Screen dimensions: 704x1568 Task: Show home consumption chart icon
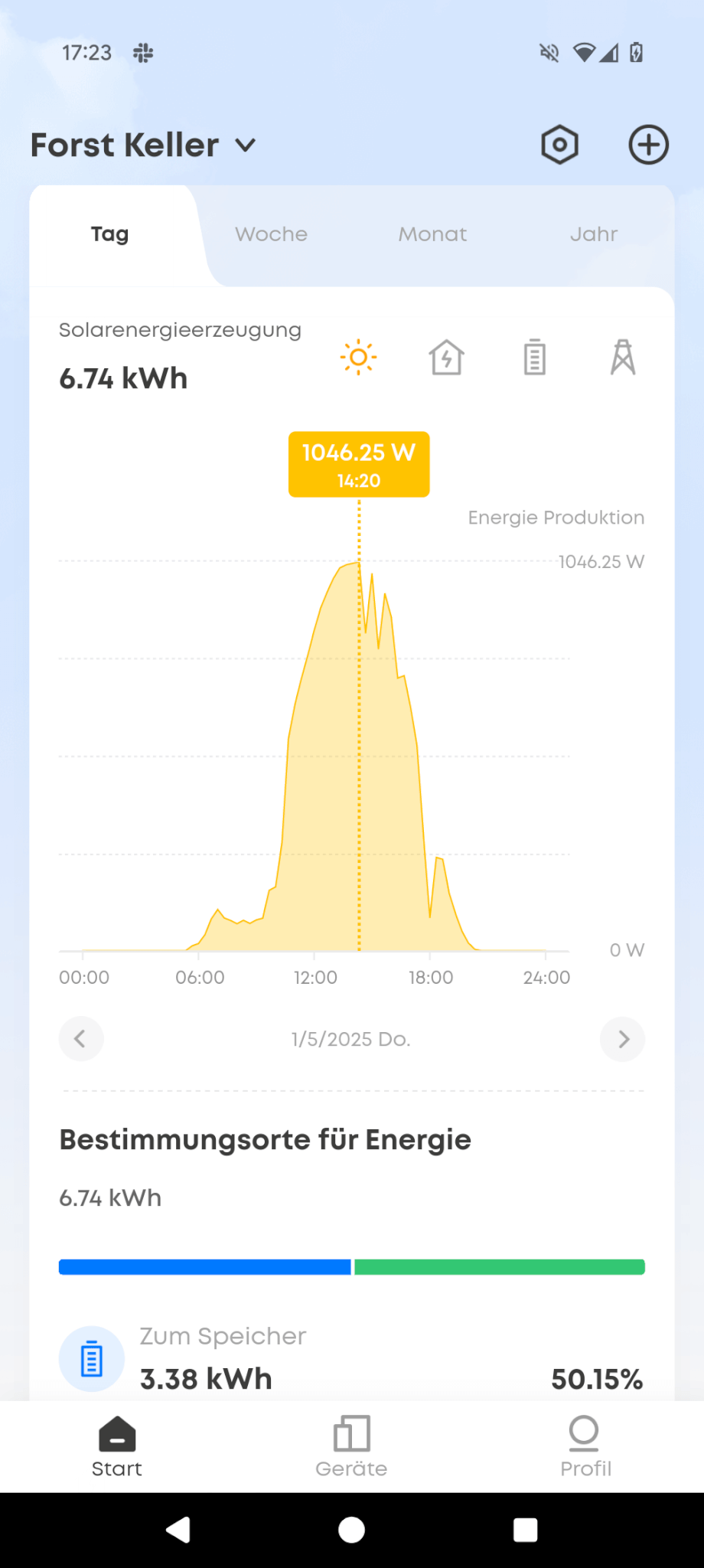point(446,358)
